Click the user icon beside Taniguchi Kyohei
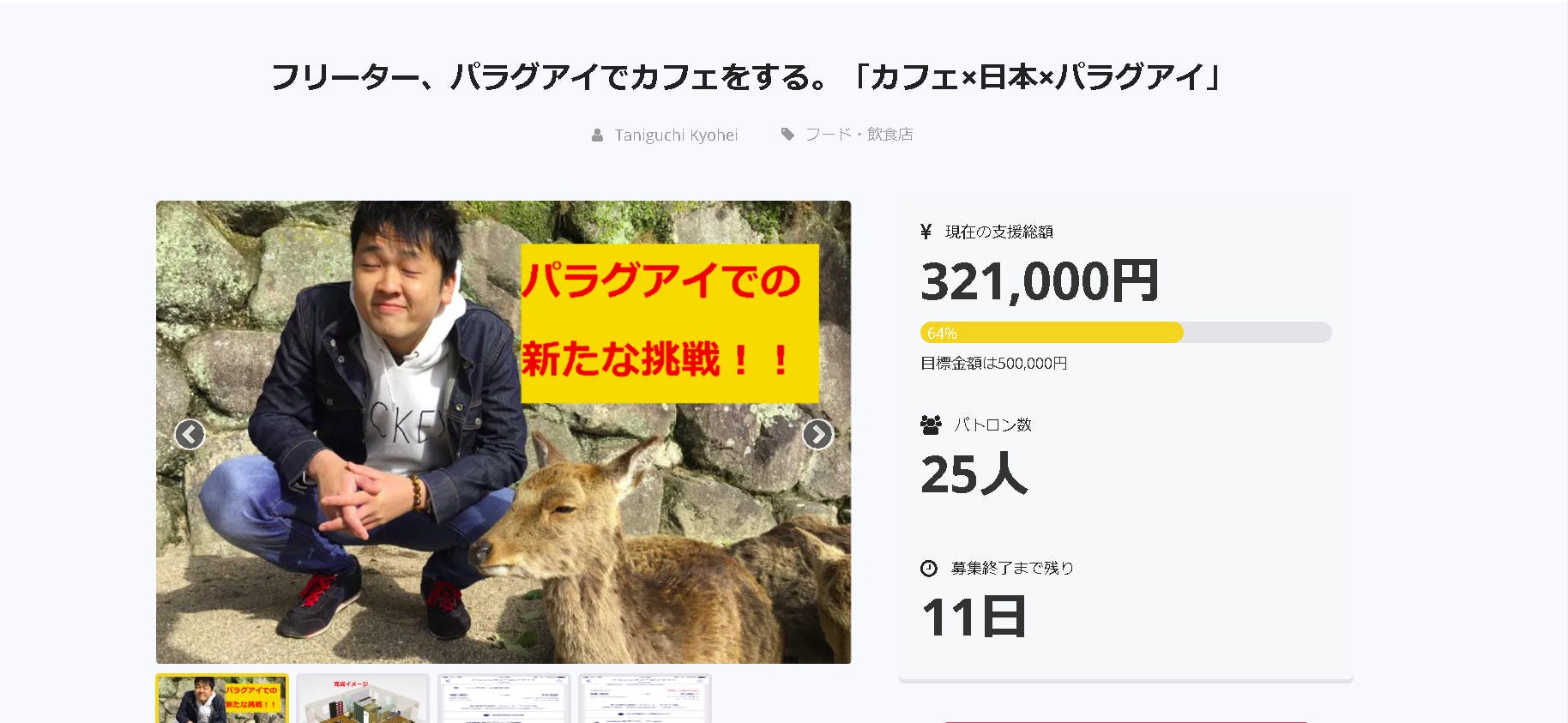Screen dimensions: 1568x723 pyautogui.click(x=597, y=136)
